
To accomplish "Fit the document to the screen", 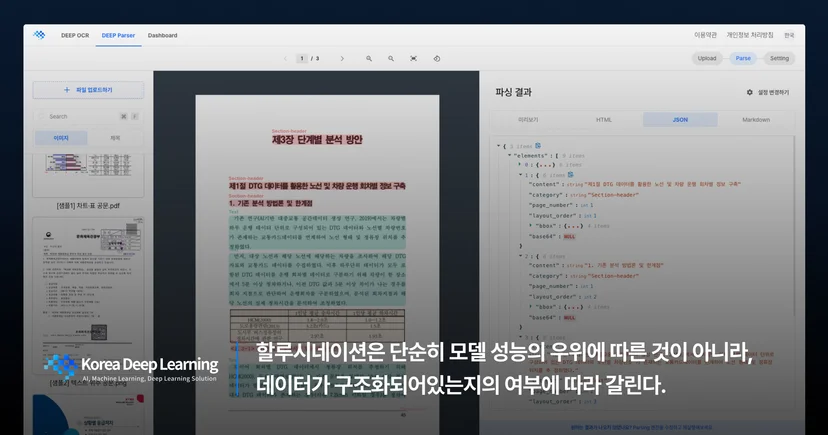I will coord(413,59).
